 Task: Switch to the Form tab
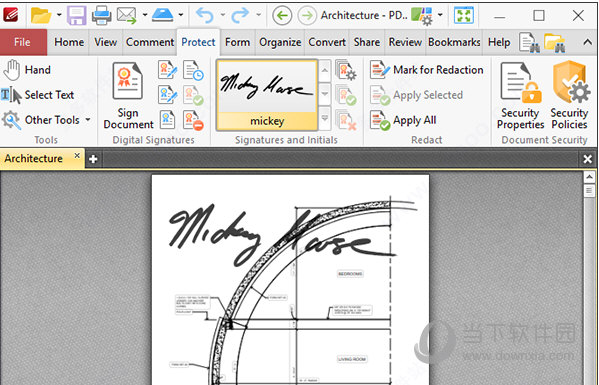237,42
